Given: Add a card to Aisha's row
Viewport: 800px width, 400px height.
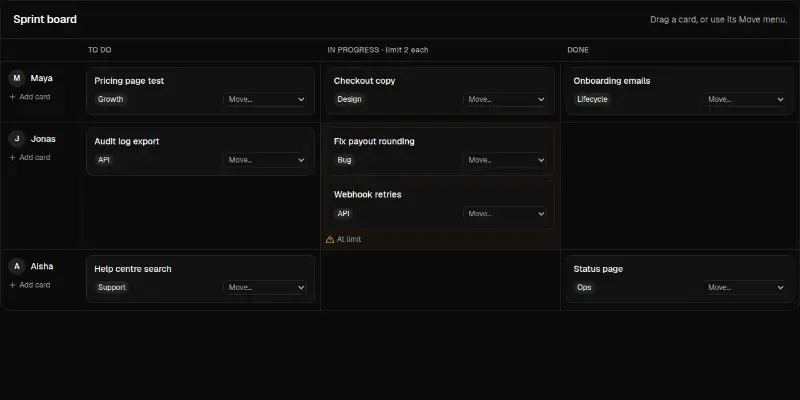Looking at the screenshot, I should tap(30, 285).
